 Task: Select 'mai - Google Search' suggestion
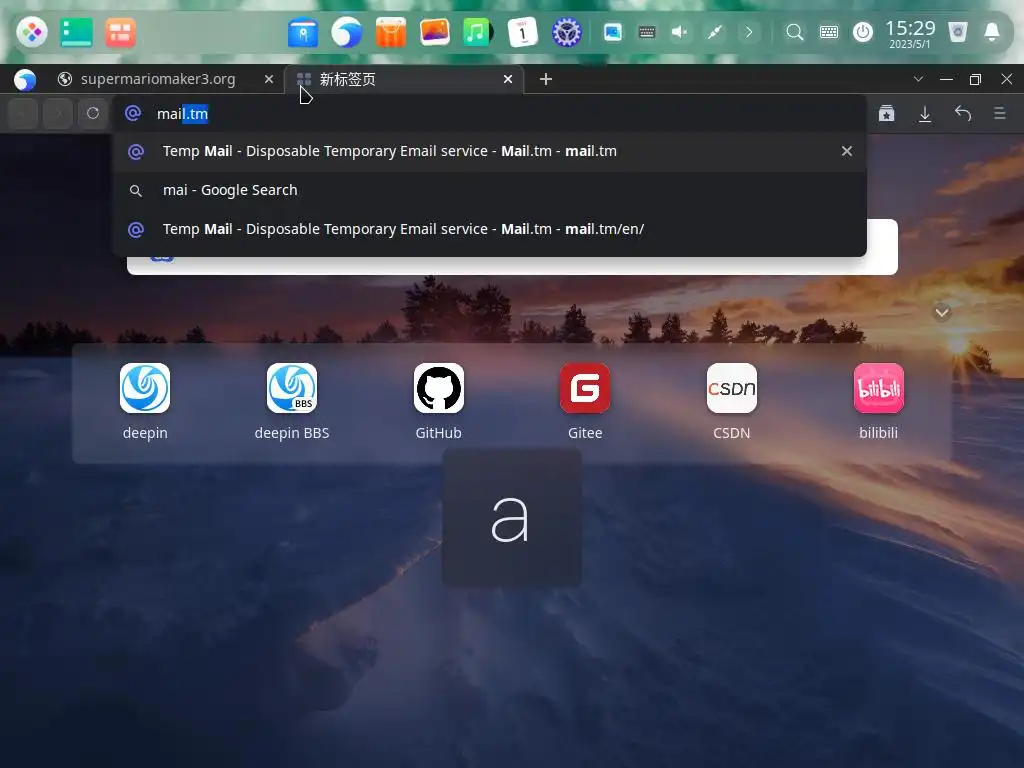490,190
